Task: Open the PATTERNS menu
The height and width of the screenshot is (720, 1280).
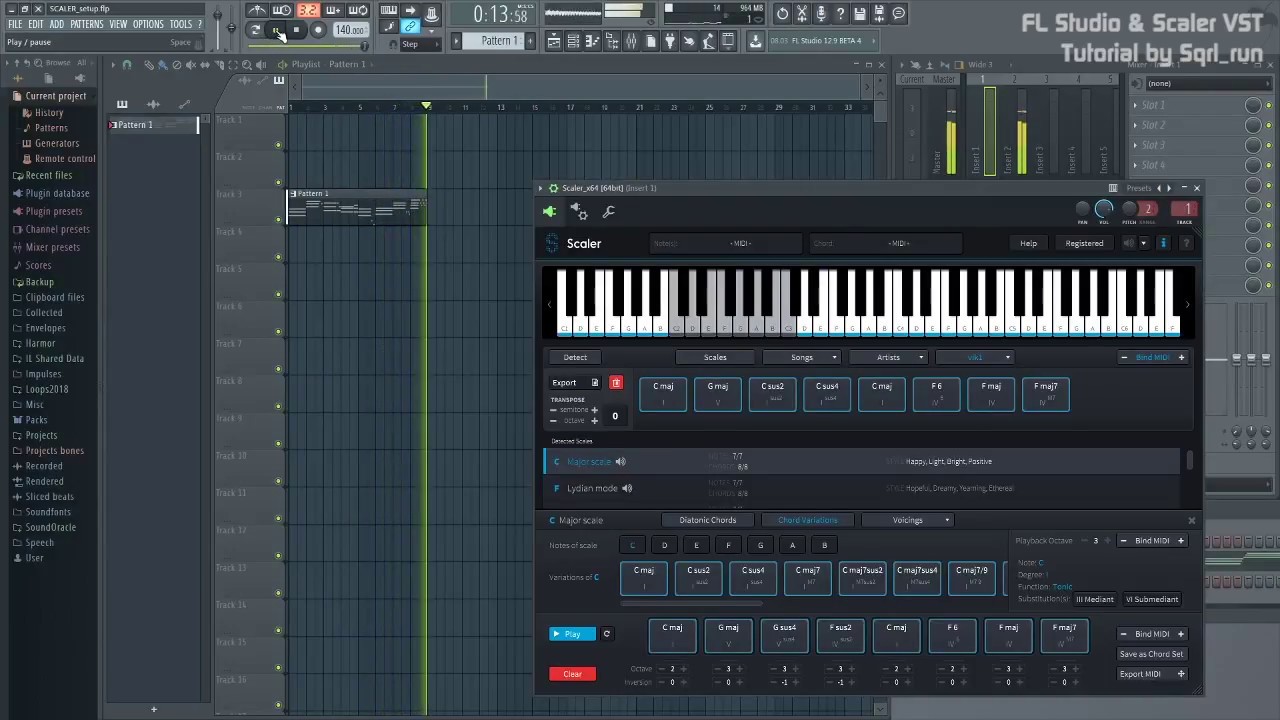Action: pos(87,24)
